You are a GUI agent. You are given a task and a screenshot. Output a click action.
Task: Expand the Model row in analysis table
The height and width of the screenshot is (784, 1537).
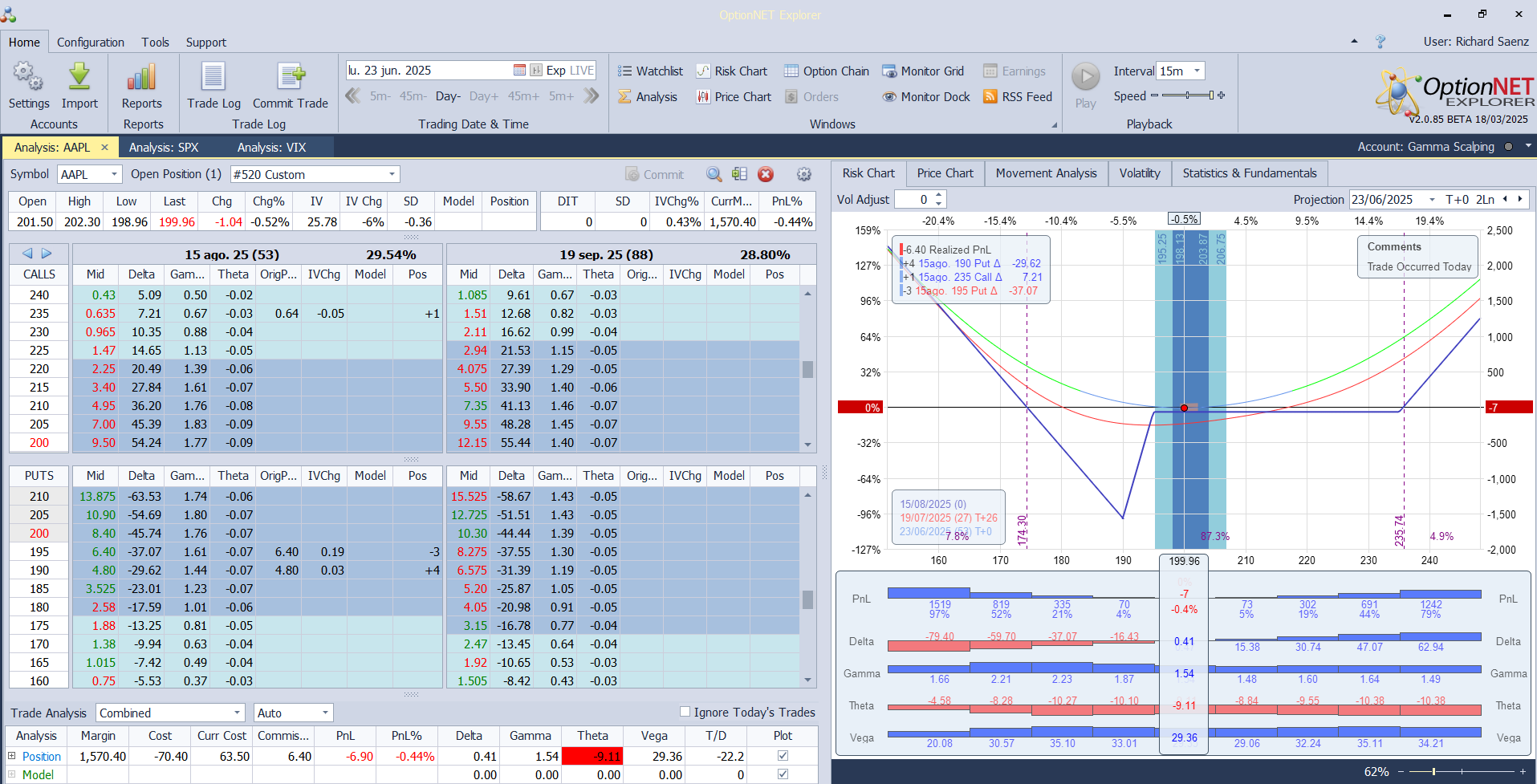pos(12,774)
